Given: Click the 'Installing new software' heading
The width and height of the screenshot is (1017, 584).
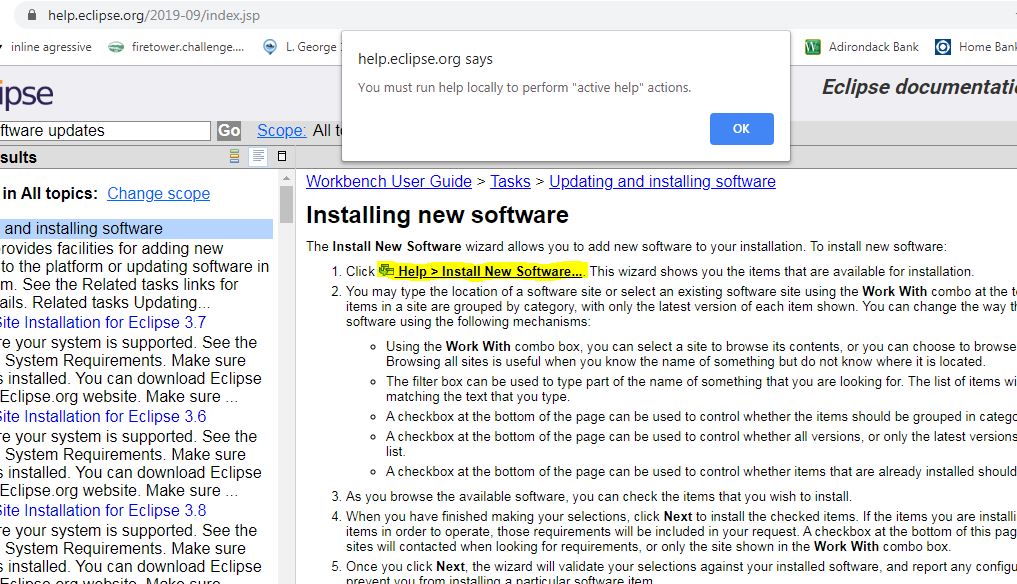Looking at the screenshot, I should (x=437, y=215).
